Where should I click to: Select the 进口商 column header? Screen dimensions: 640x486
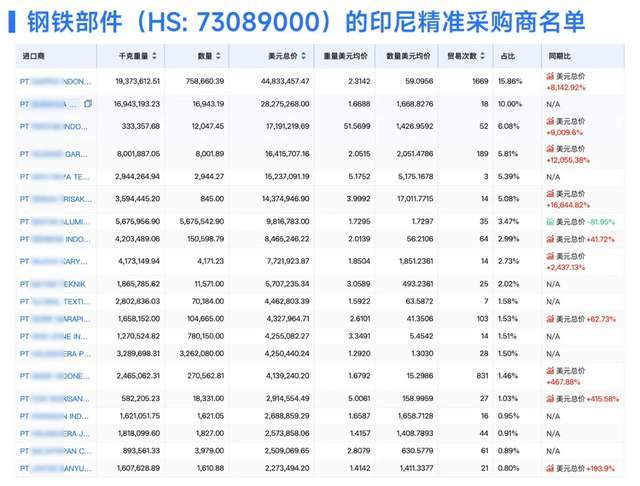pyautogui.click(x=33, y=56)
